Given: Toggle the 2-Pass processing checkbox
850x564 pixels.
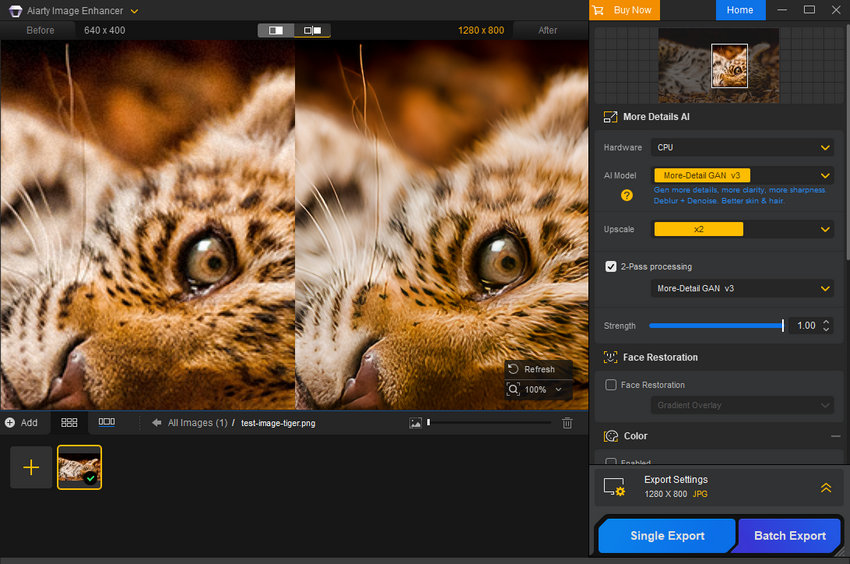Looking at the screenshot, I should (611, 267).
